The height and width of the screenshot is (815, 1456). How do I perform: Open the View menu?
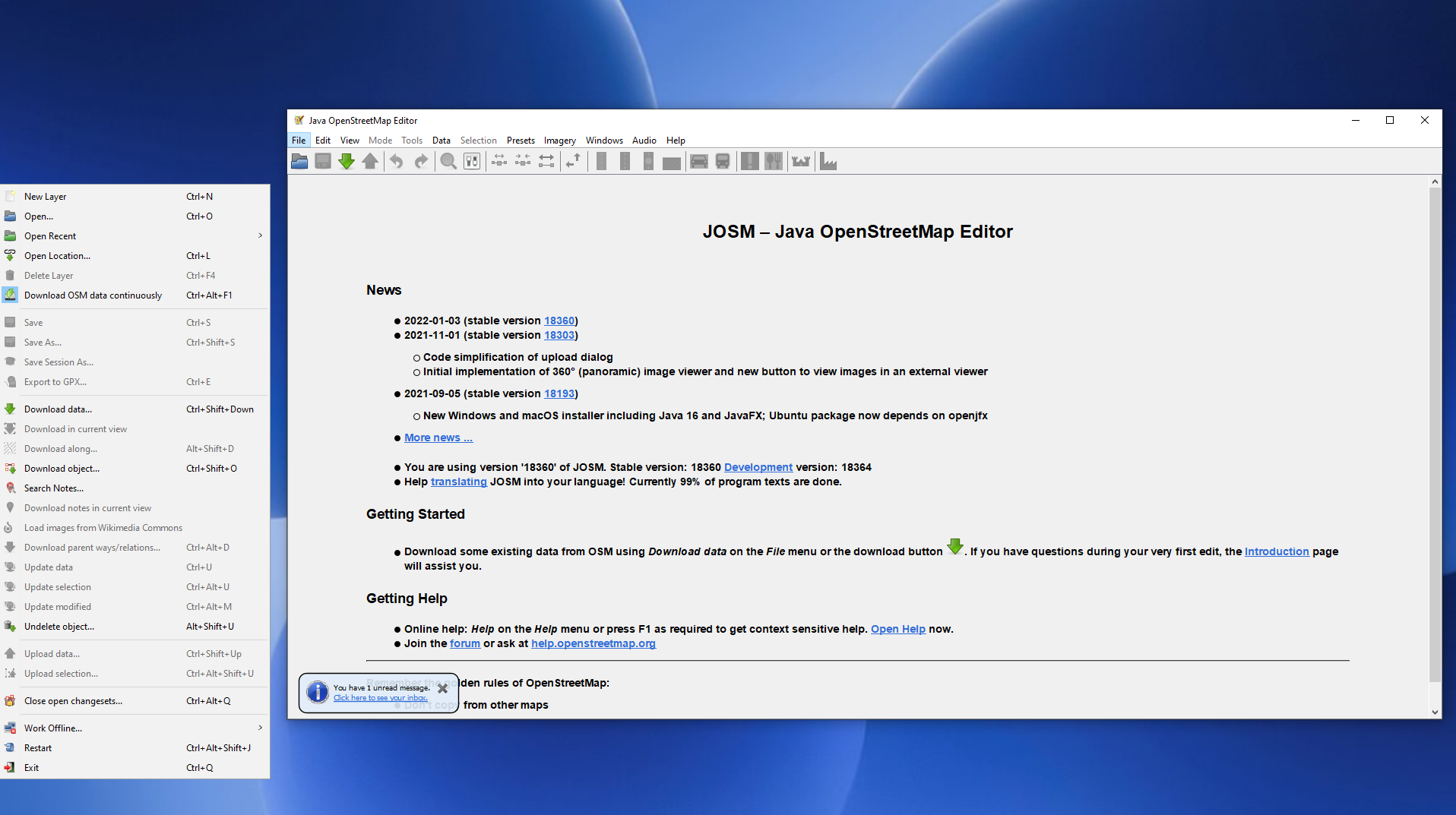tap(350, 140)
